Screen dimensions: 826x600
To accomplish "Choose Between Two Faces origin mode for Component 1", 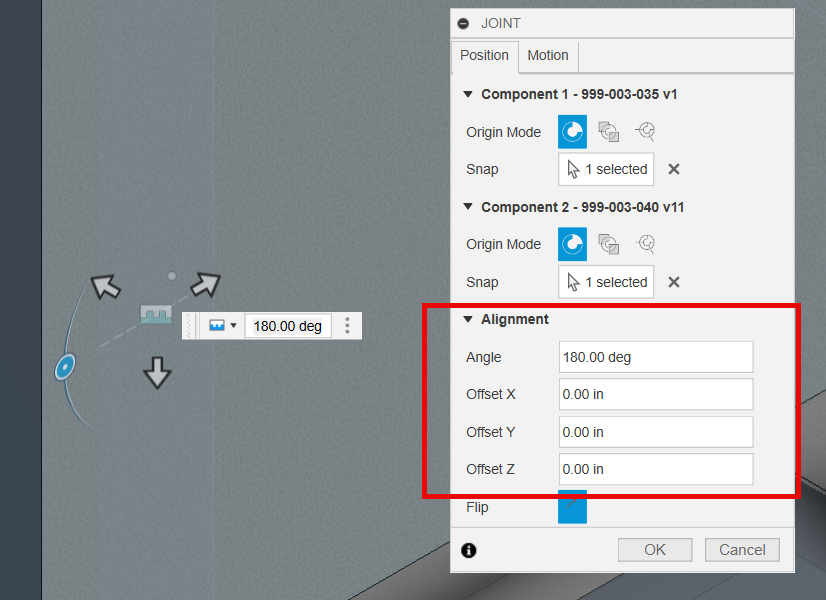I will 608,131.
